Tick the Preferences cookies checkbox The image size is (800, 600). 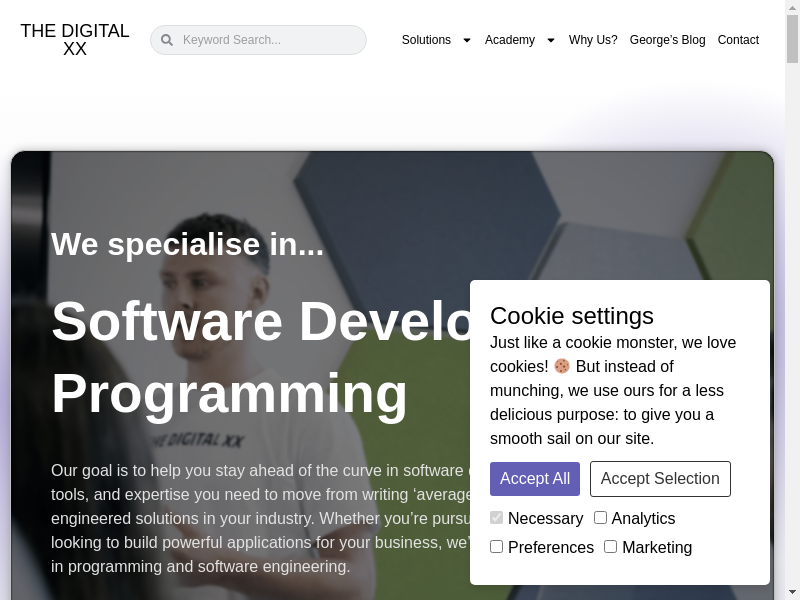[497, 547]
